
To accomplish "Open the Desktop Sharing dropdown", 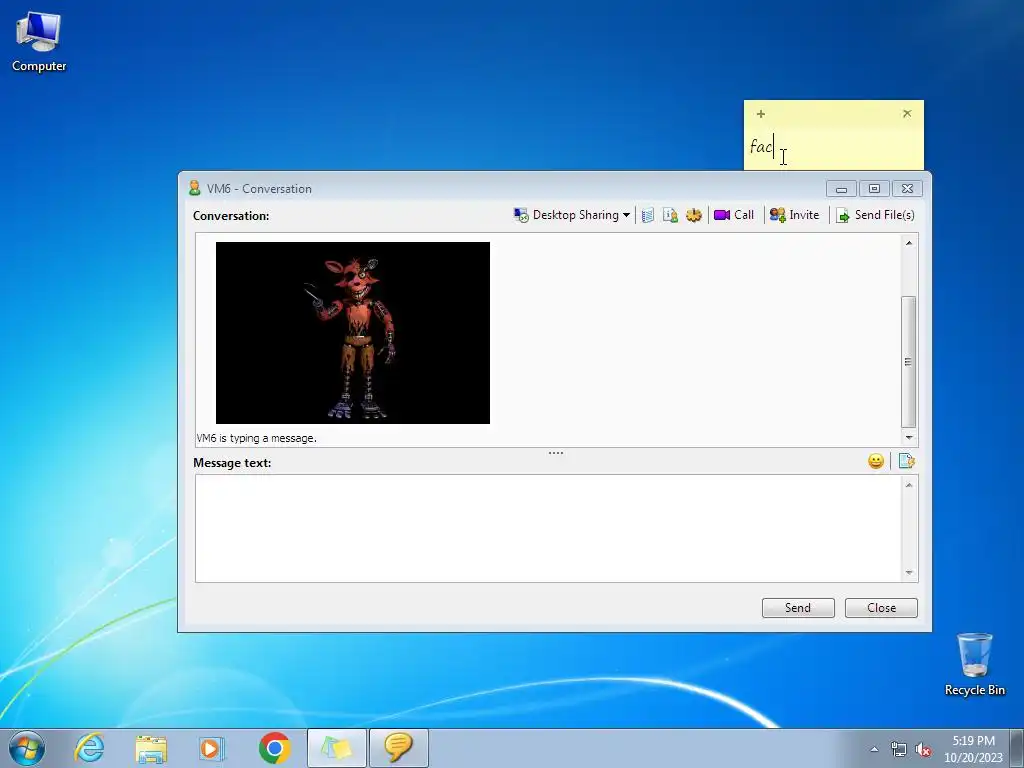I will coord(571,215).
